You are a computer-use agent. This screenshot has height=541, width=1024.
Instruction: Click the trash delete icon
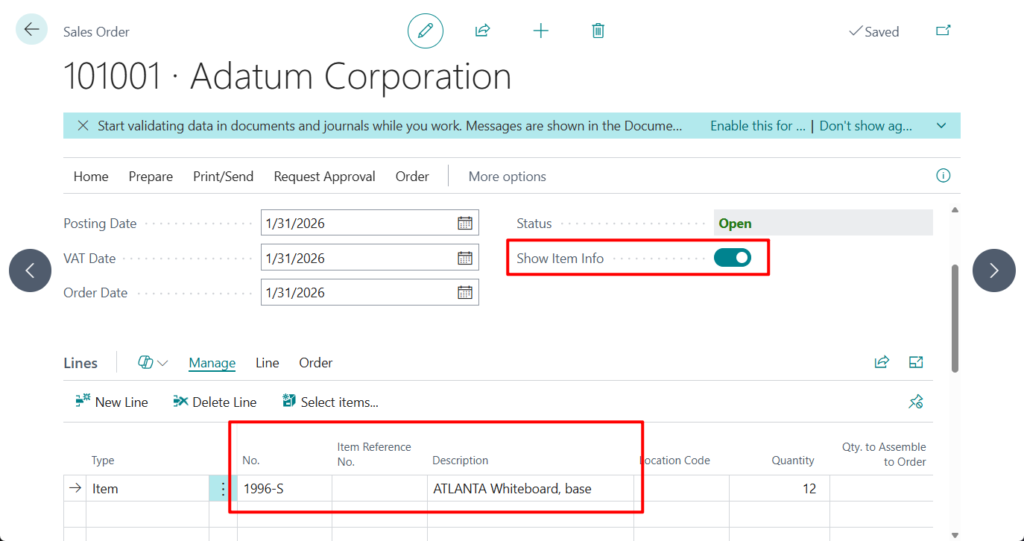point(598,31)
